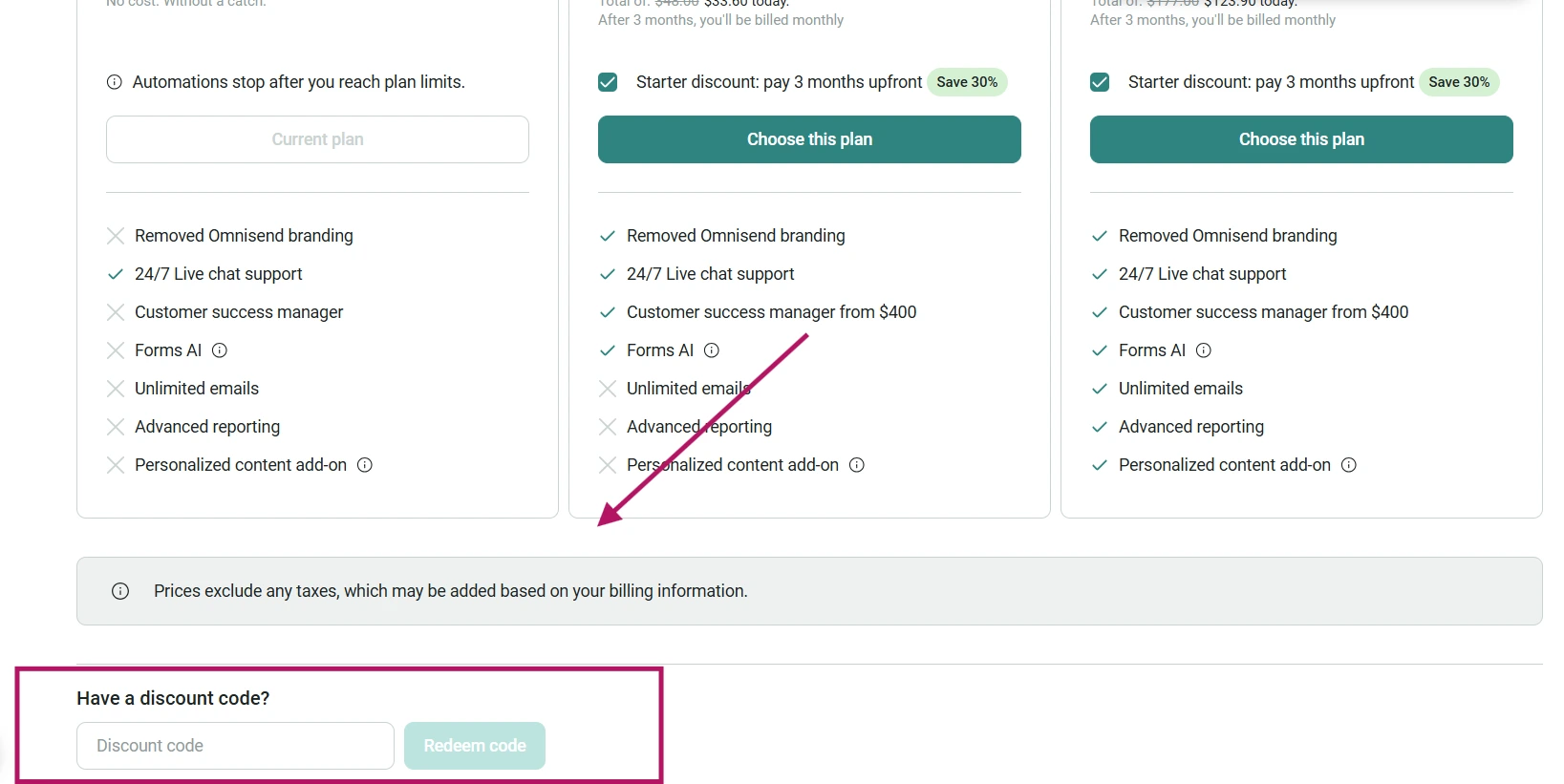Open info for right plan Personalized content add-on

(x=1349, y=465)
